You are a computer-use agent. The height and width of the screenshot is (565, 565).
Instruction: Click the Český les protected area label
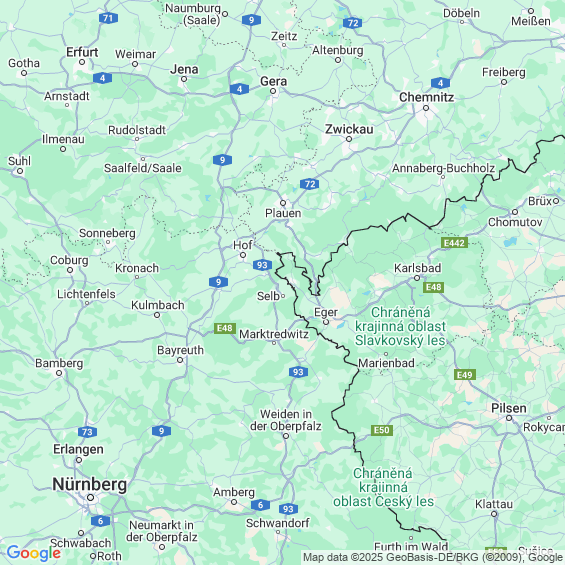point(383,488)
